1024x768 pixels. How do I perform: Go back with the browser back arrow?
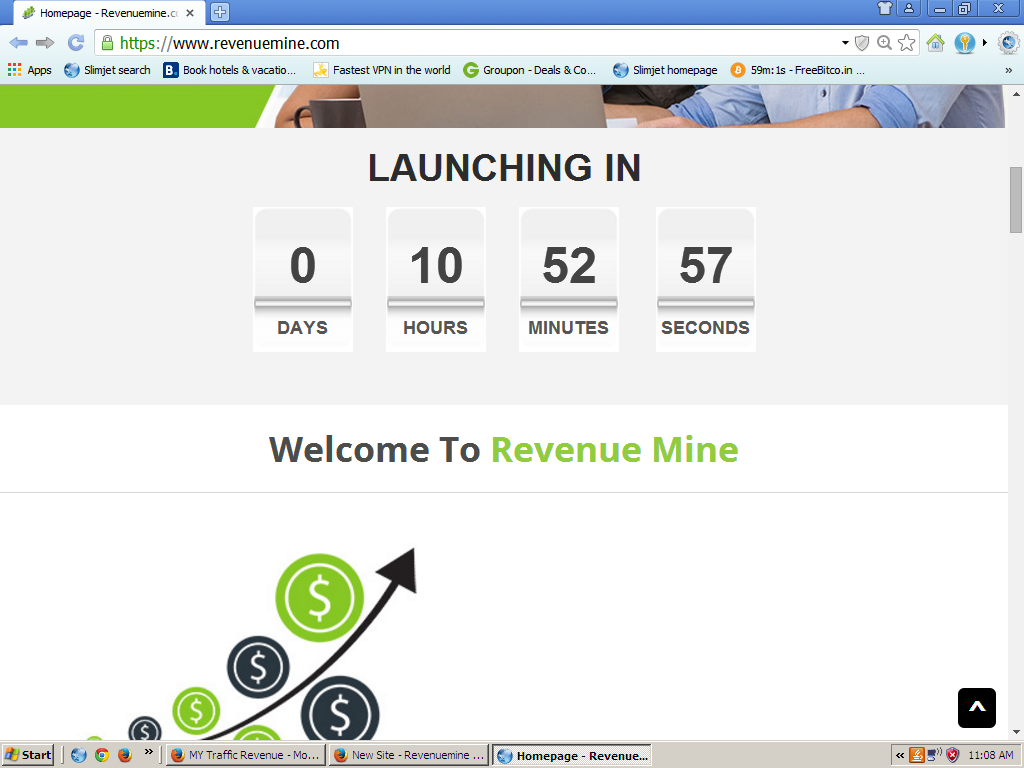point(18,43)
